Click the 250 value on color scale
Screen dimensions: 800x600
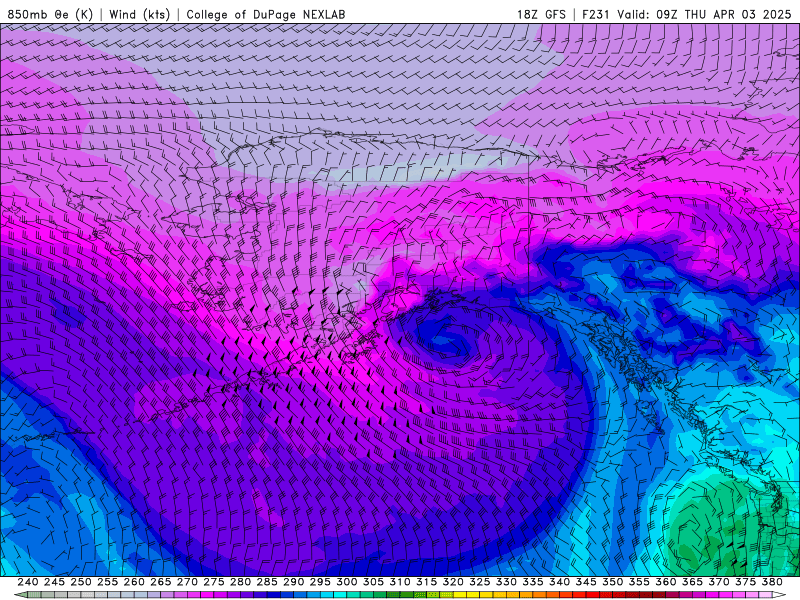click(81, 582)
